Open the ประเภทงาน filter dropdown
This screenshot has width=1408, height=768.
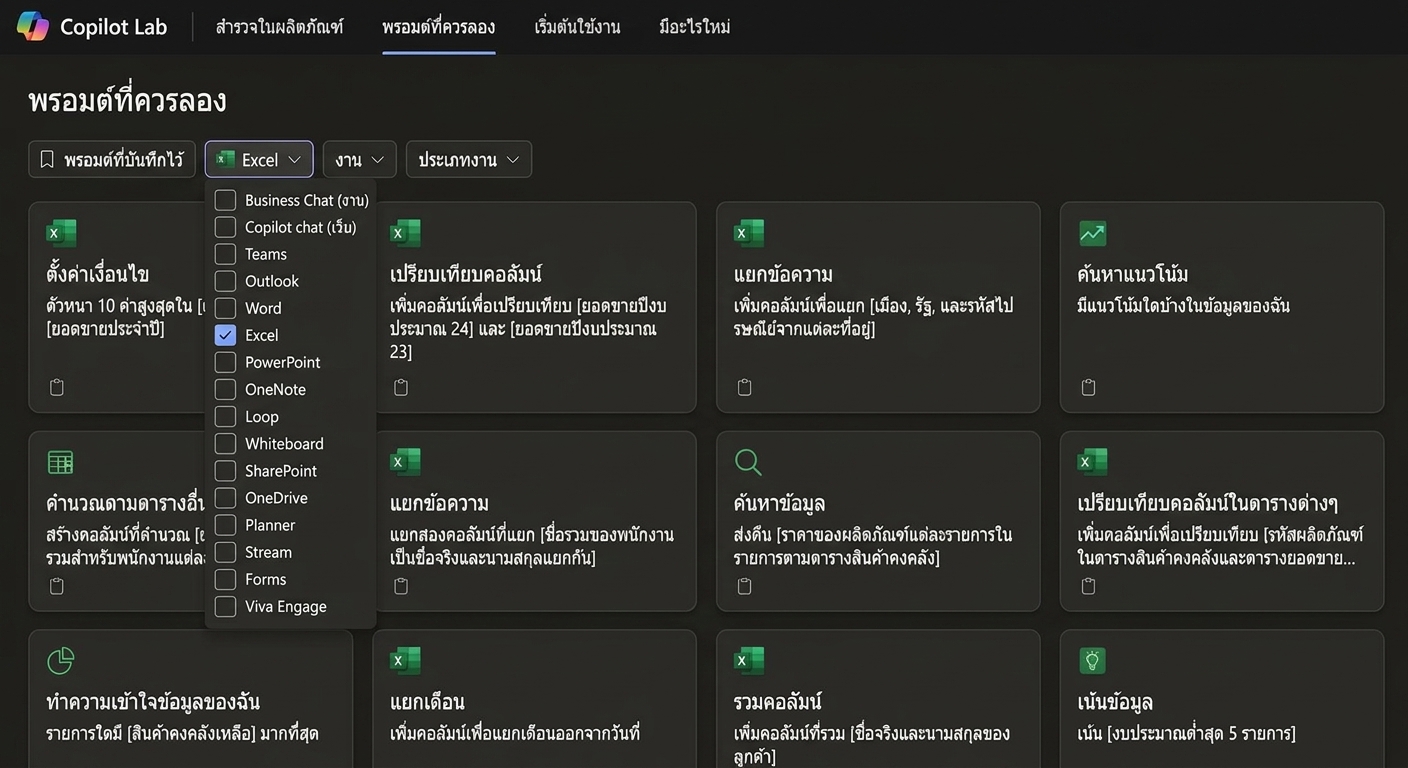pyautogui.click(x=469, y=159)
